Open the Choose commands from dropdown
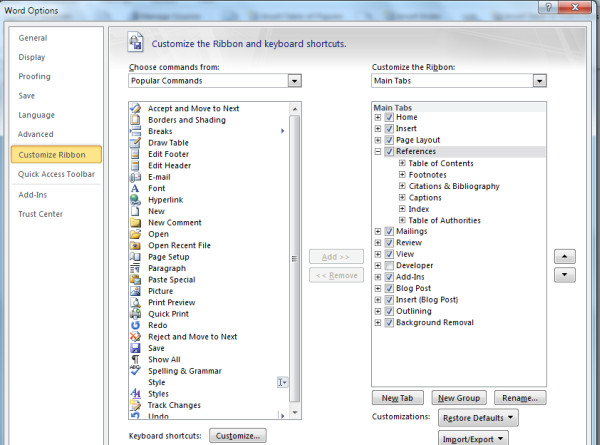600x445 pixels. coord(294,81)
